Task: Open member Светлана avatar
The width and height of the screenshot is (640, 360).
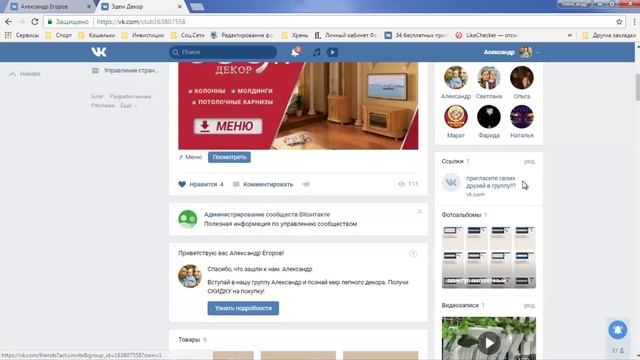Action: pyautogui.click(x=489, y=78)
